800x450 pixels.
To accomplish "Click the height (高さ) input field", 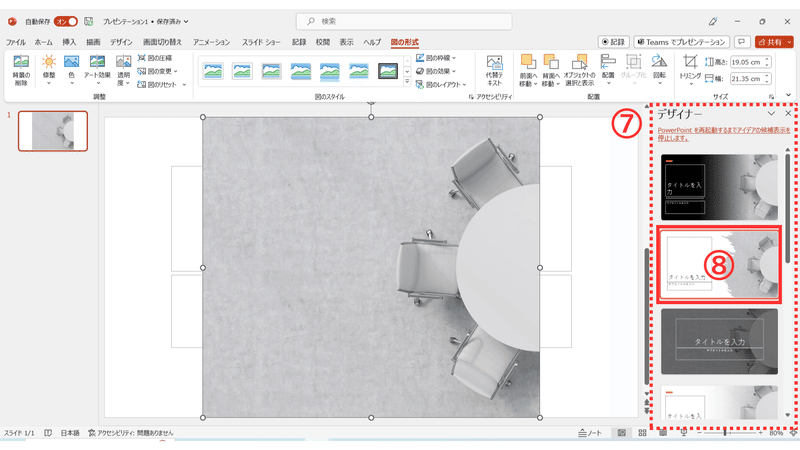I will 747,62.
